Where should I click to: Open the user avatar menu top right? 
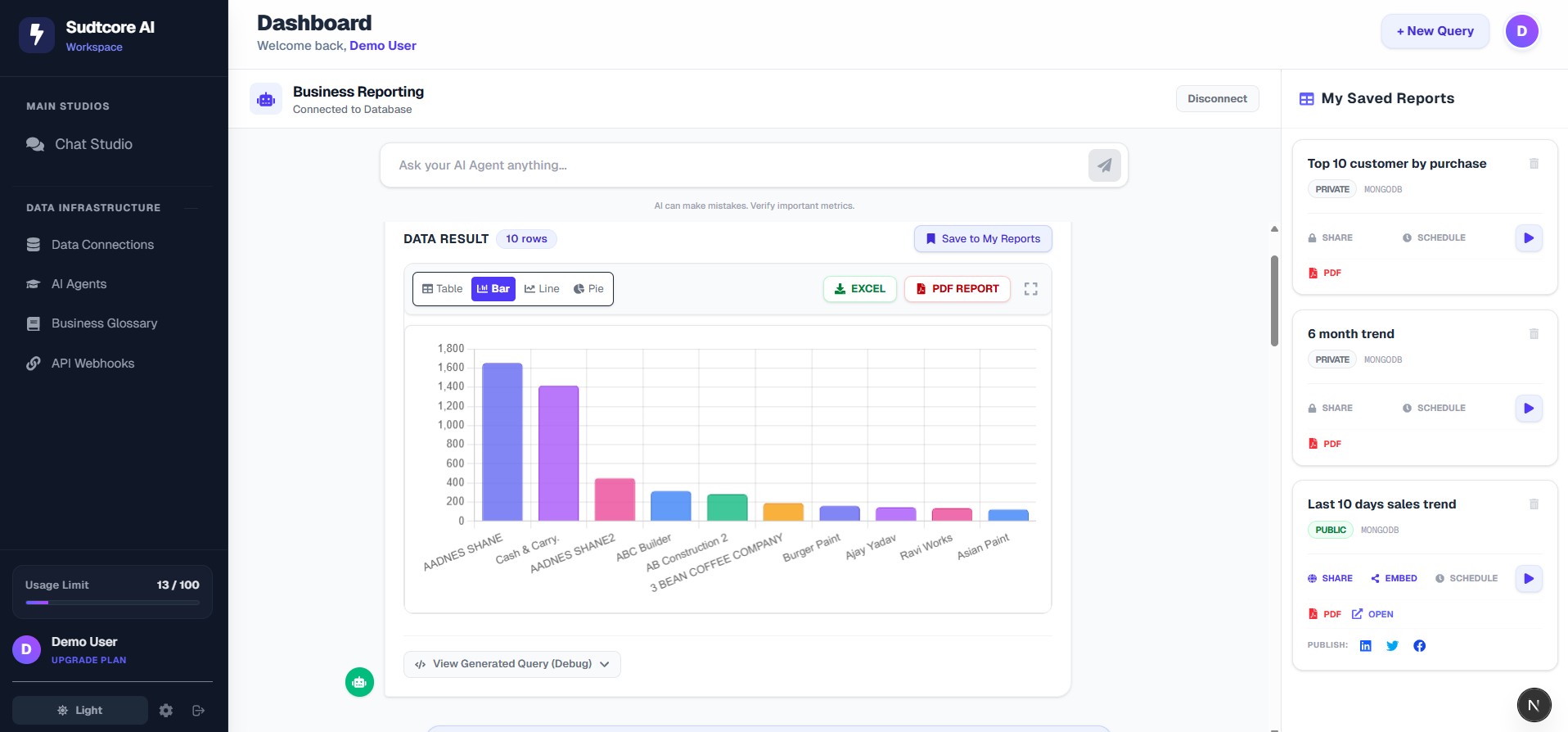[x=1521, y=31]
